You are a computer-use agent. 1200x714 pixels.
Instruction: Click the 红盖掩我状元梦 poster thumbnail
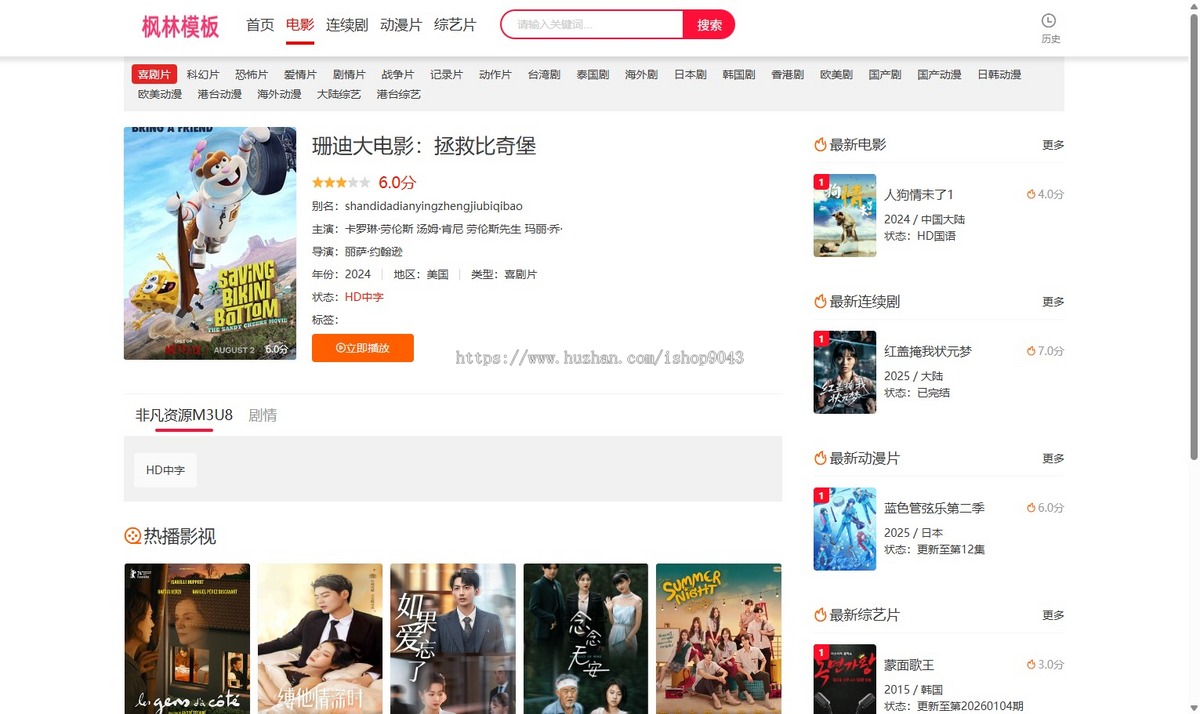point(845,373)
